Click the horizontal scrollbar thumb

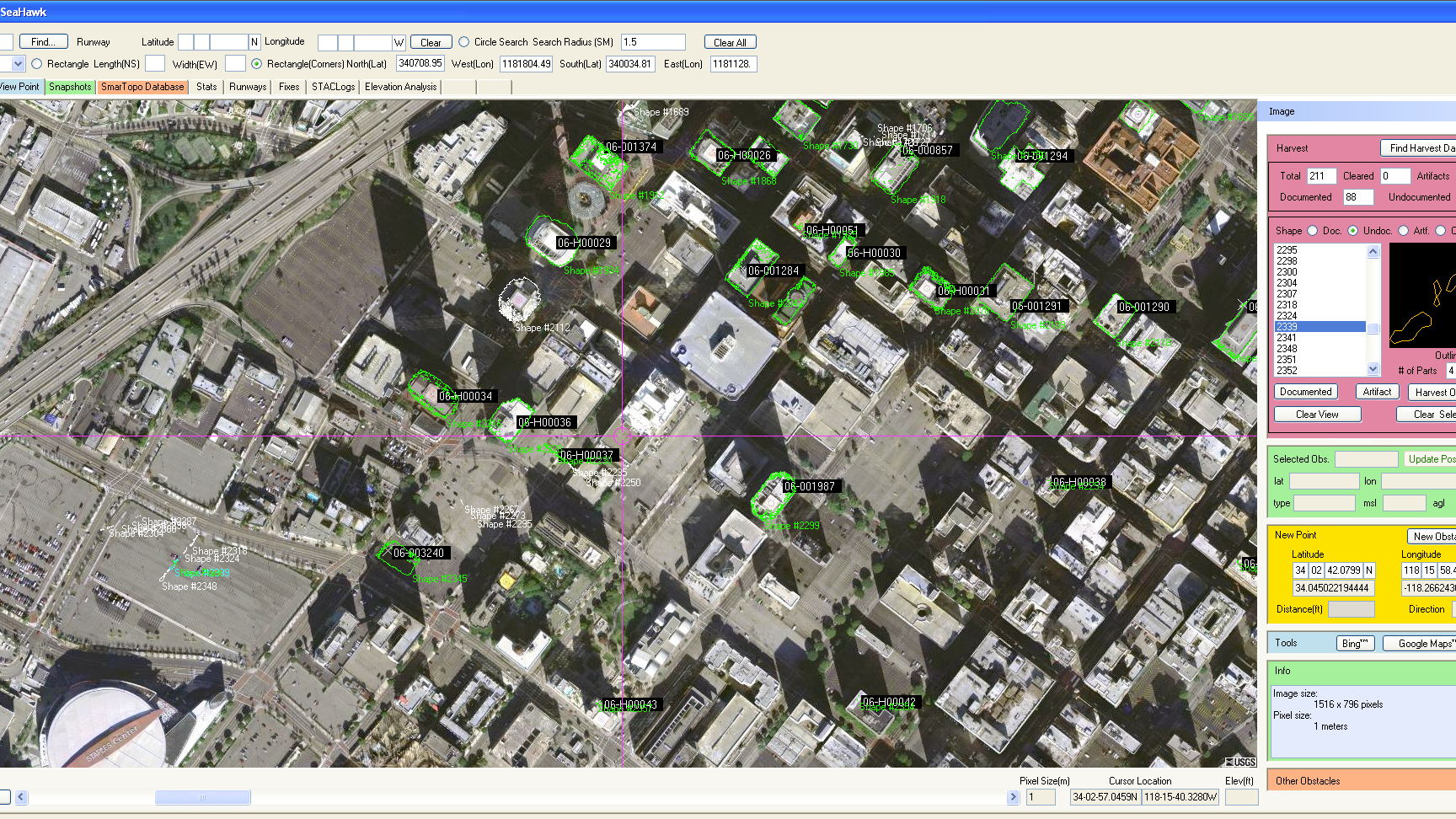[202, 797]
